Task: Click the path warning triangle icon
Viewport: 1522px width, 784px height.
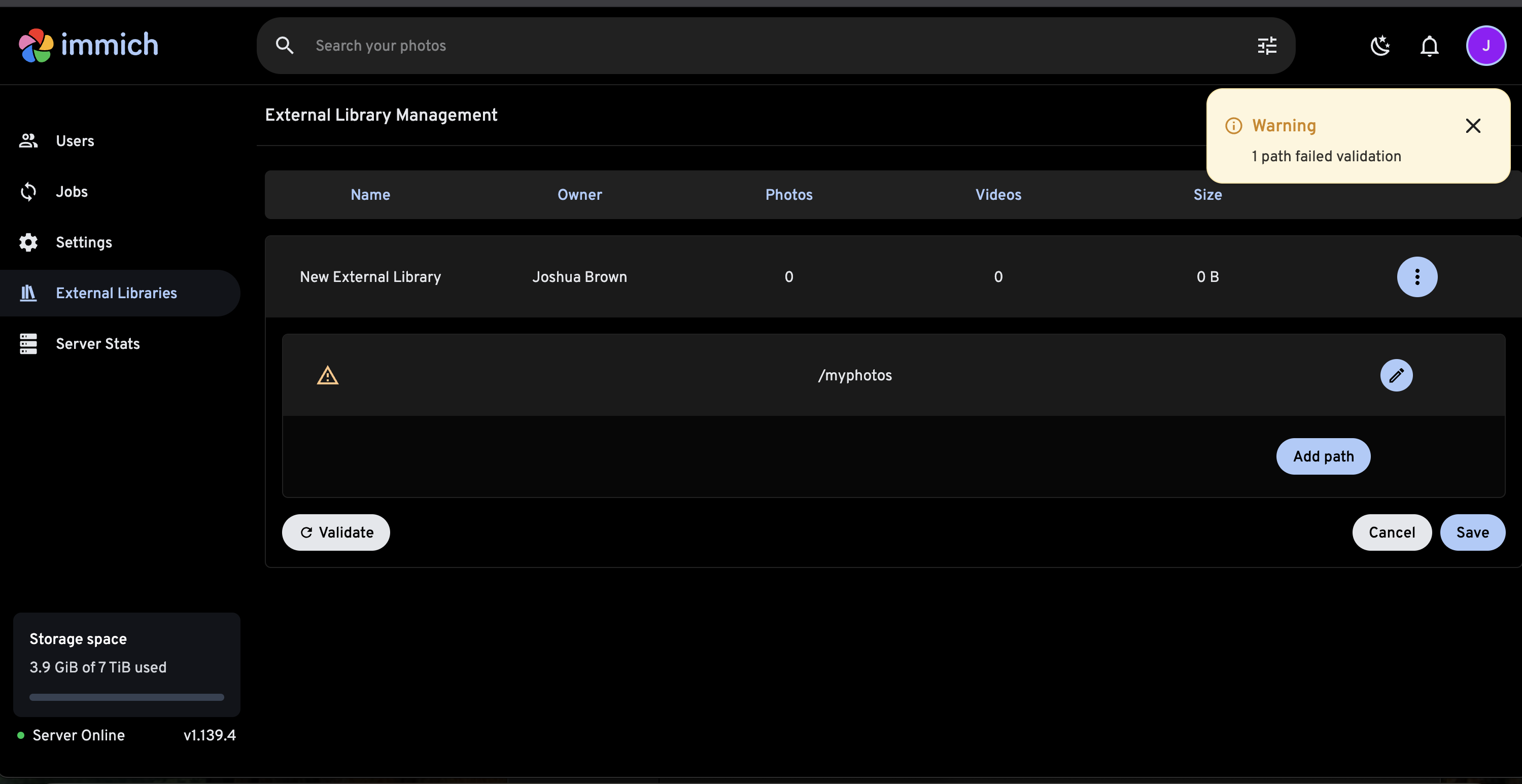Action: 327,375
